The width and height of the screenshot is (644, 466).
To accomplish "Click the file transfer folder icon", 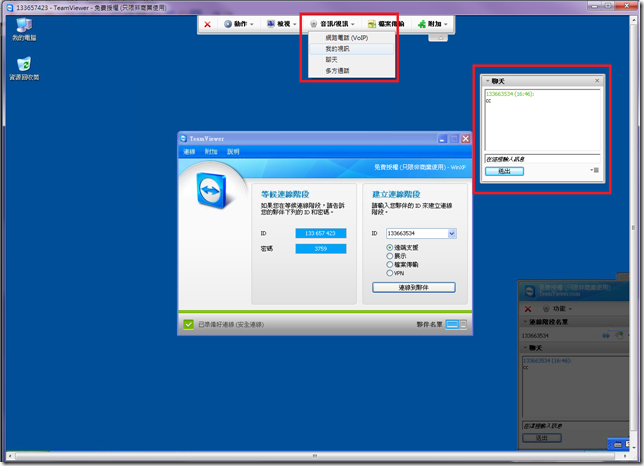I will (x=372, y=24).
